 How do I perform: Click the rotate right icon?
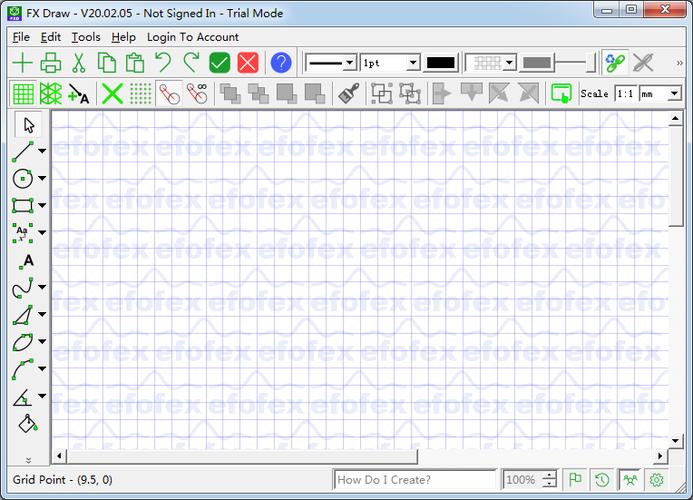point(529,94)
